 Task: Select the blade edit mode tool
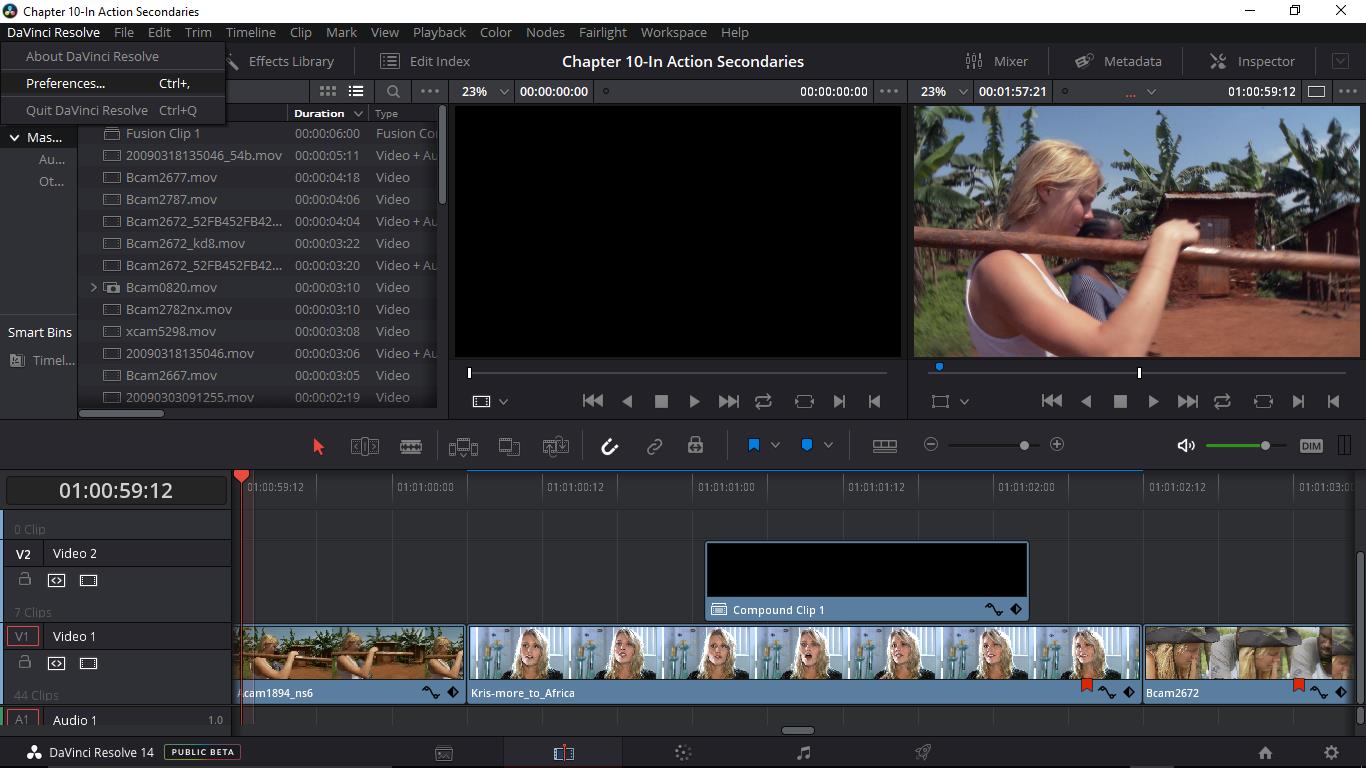pos(411,446)
